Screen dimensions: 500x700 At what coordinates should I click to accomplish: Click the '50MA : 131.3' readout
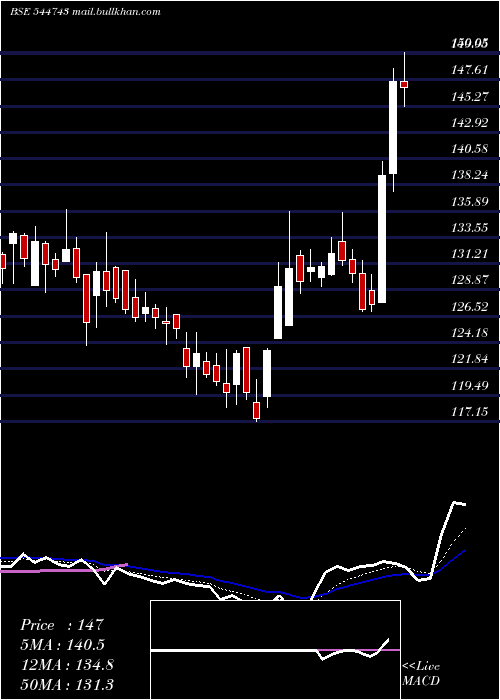(67, 684)
